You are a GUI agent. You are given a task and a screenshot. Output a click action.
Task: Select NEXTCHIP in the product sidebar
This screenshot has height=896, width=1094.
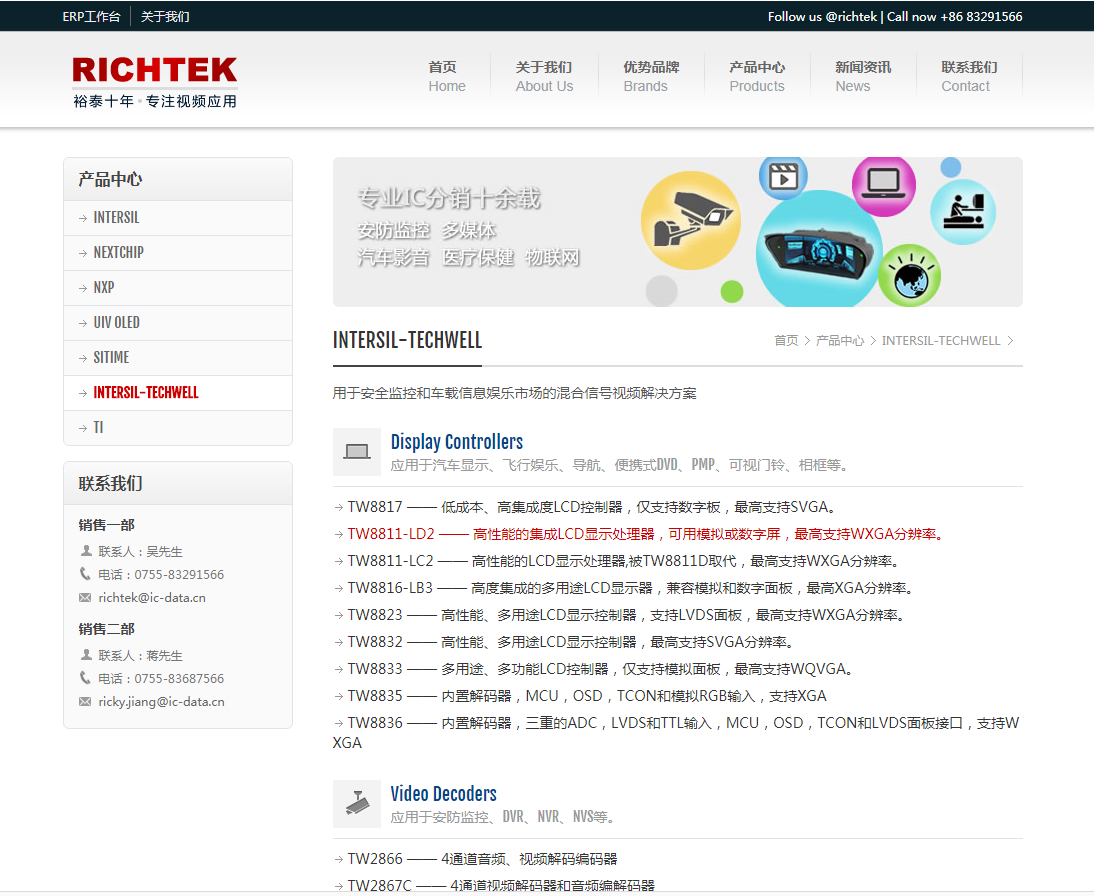[178, 253]
